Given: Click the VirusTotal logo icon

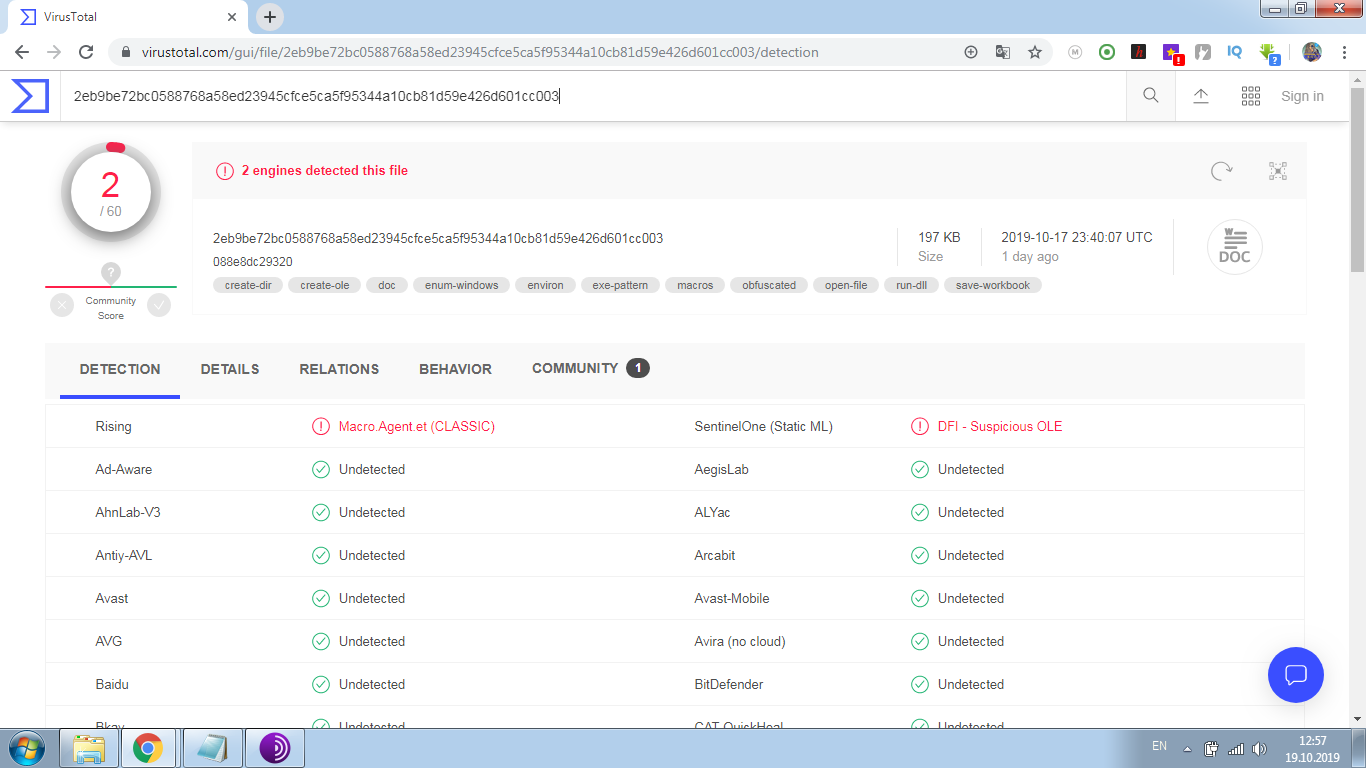Looking at the screenshot, I should click(x=30, y=96).
